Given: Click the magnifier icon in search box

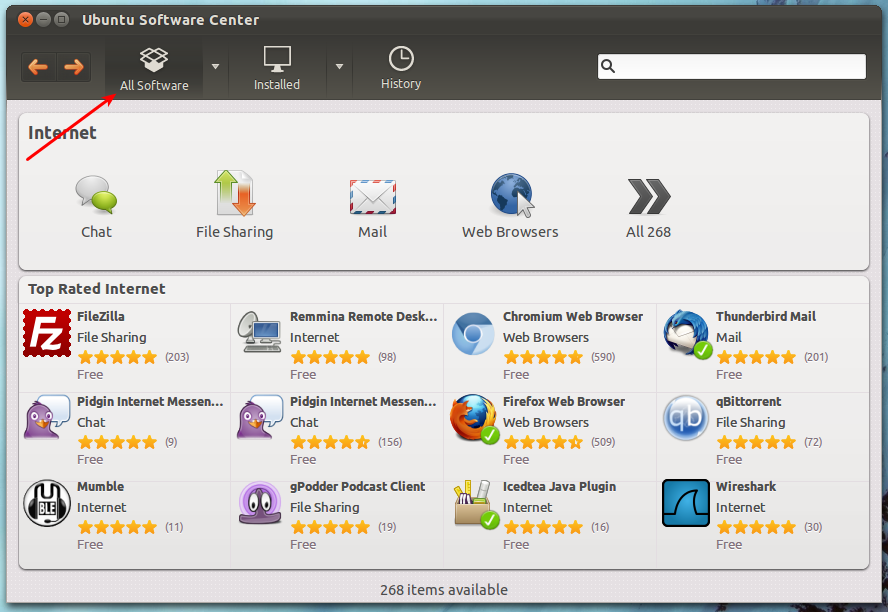Looking at the screenshot, I should point(608,66).
